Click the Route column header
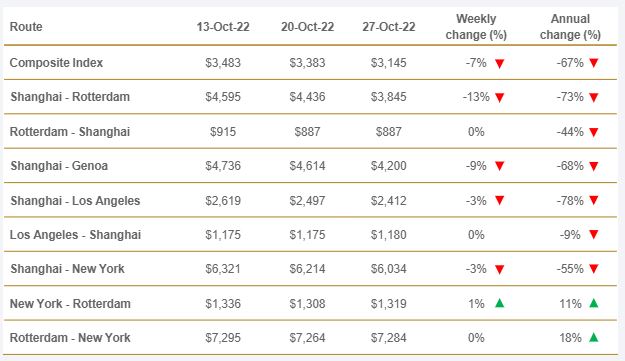625x361 pixels. pyautogui.click(x=26, y=27)
